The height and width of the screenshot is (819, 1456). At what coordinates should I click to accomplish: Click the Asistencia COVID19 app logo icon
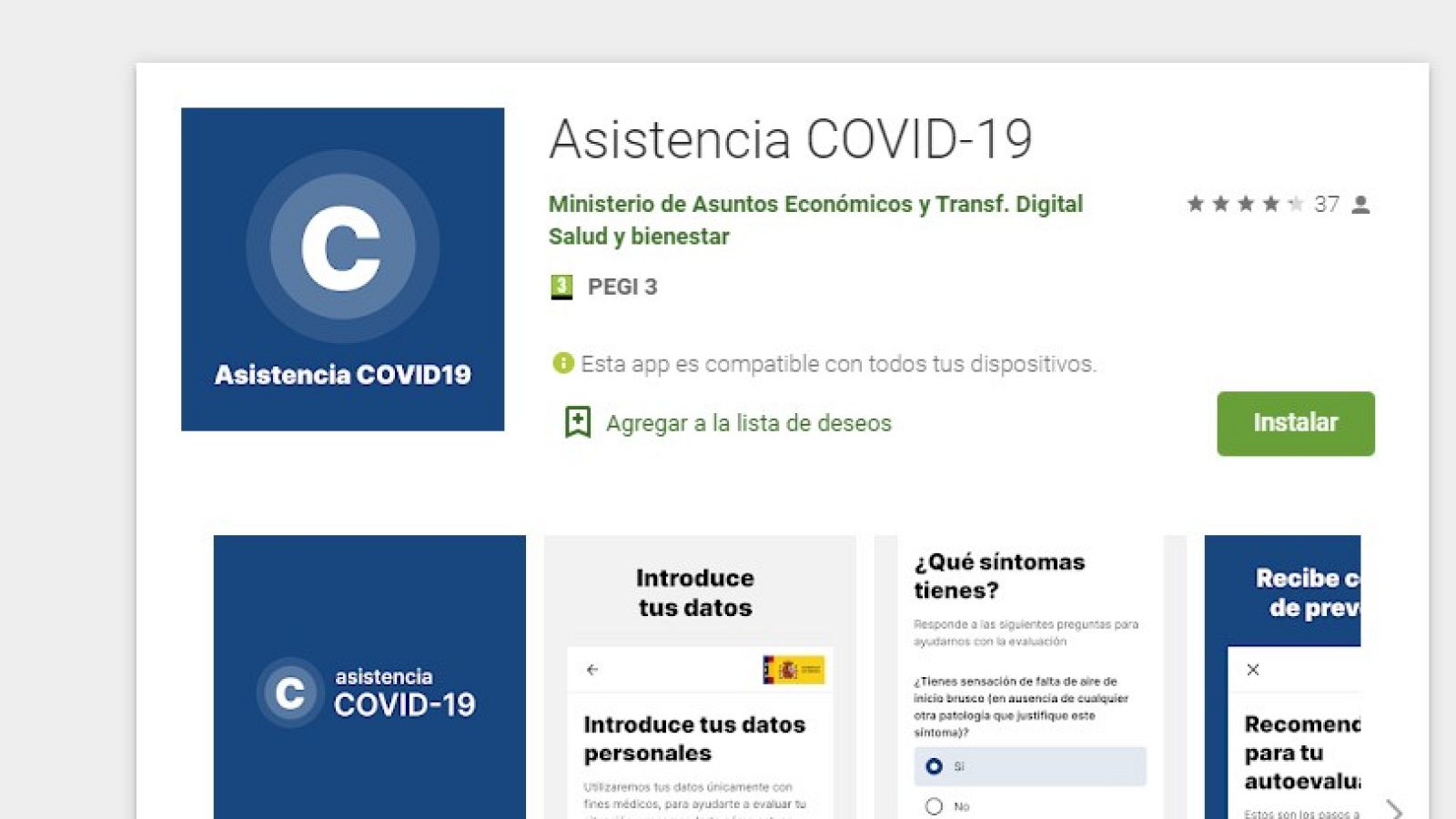tap(343, 268)
